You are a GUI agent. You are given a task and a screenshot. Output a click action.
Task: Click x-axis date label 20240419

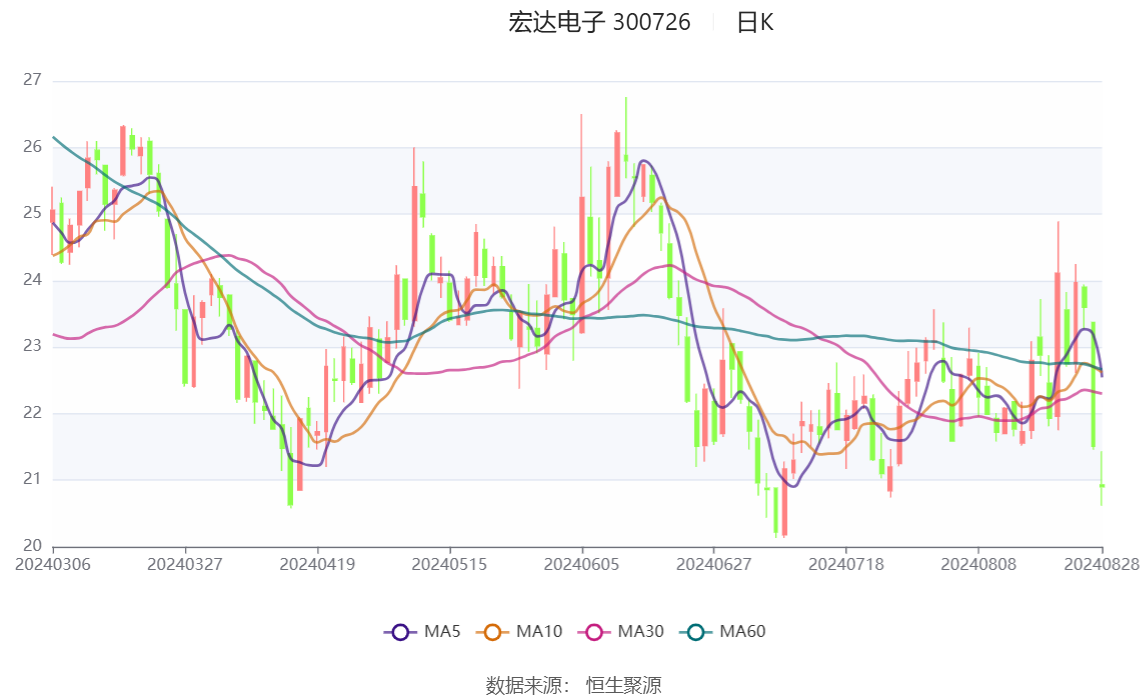317,564
